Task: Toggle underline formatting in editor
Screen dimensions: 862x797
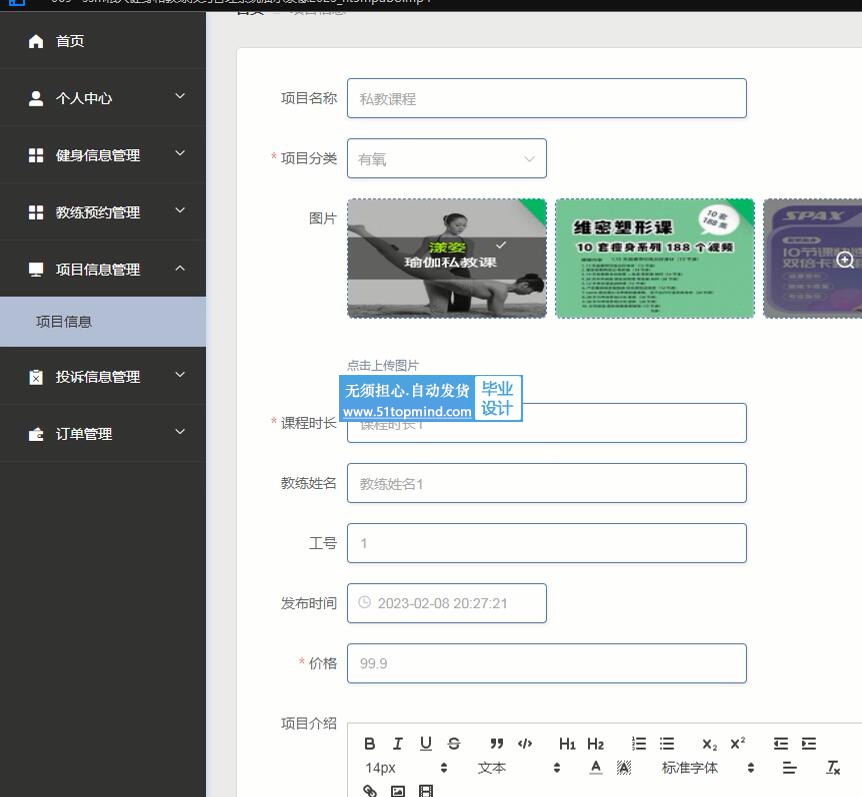Action: (x=426, y=744)
